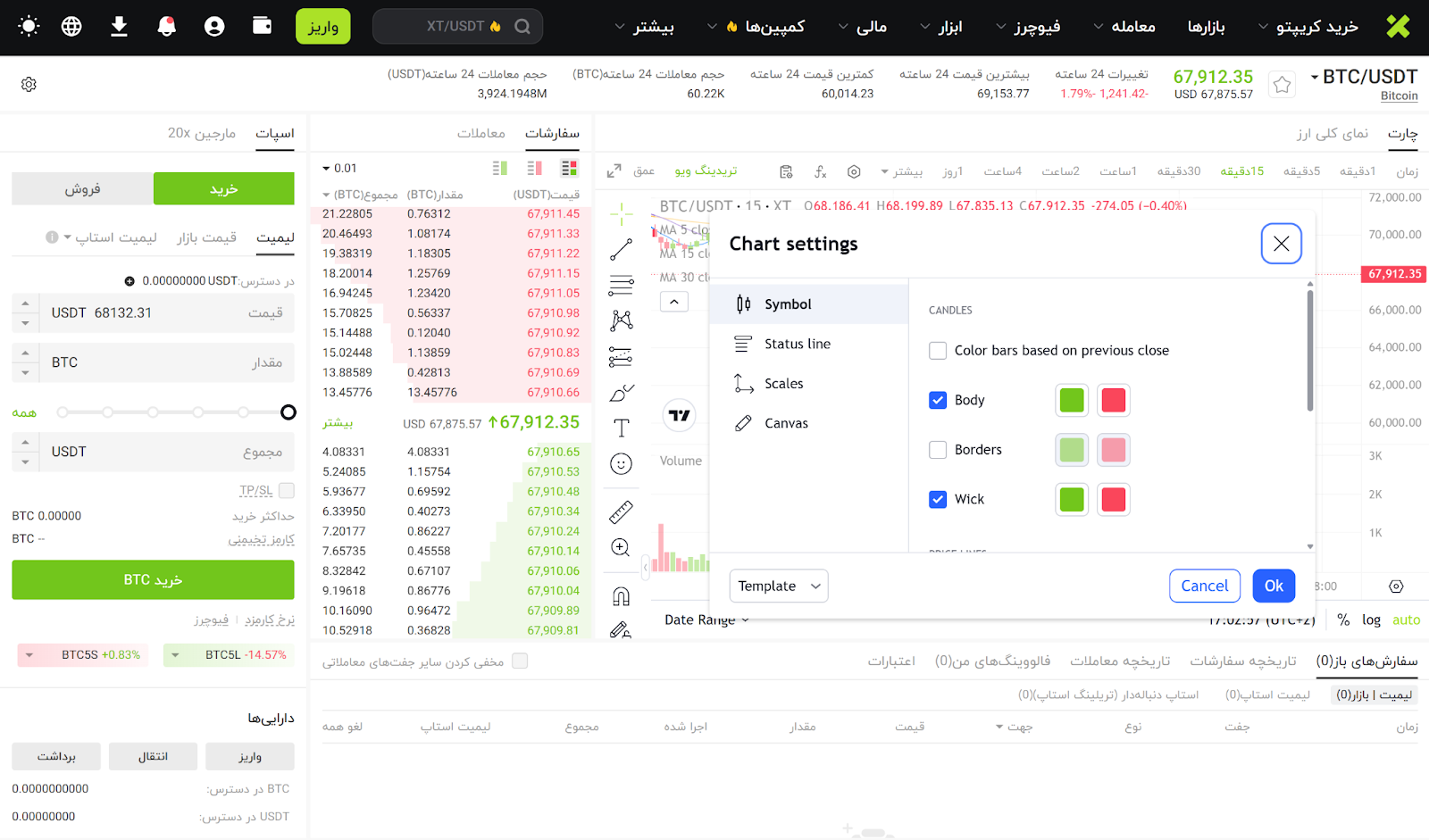1429x840 pixels.
Task: Toggle light theme sun icon
Action: [x=29, y=27]
